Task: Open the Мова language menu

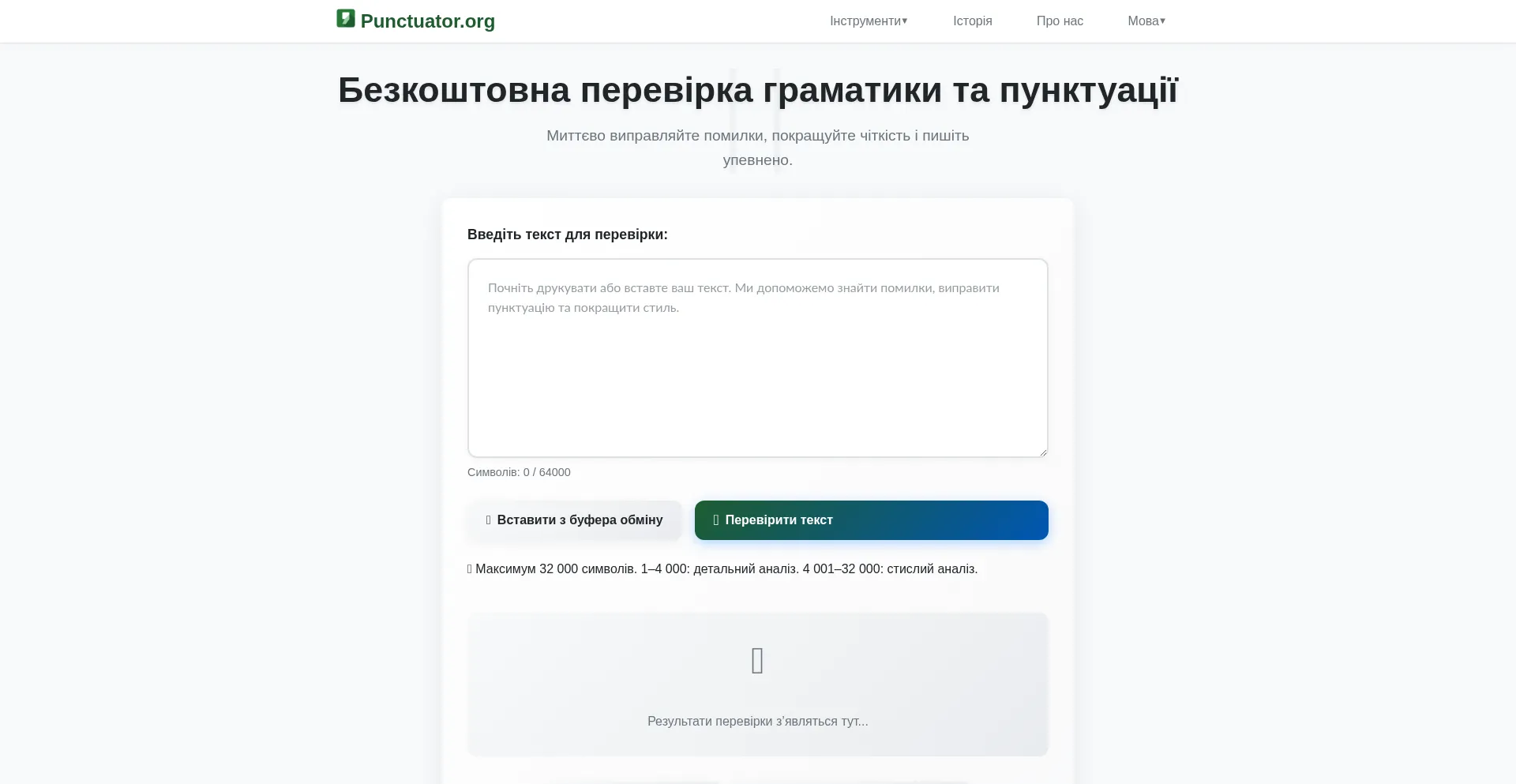Action: click(1143, 21)
